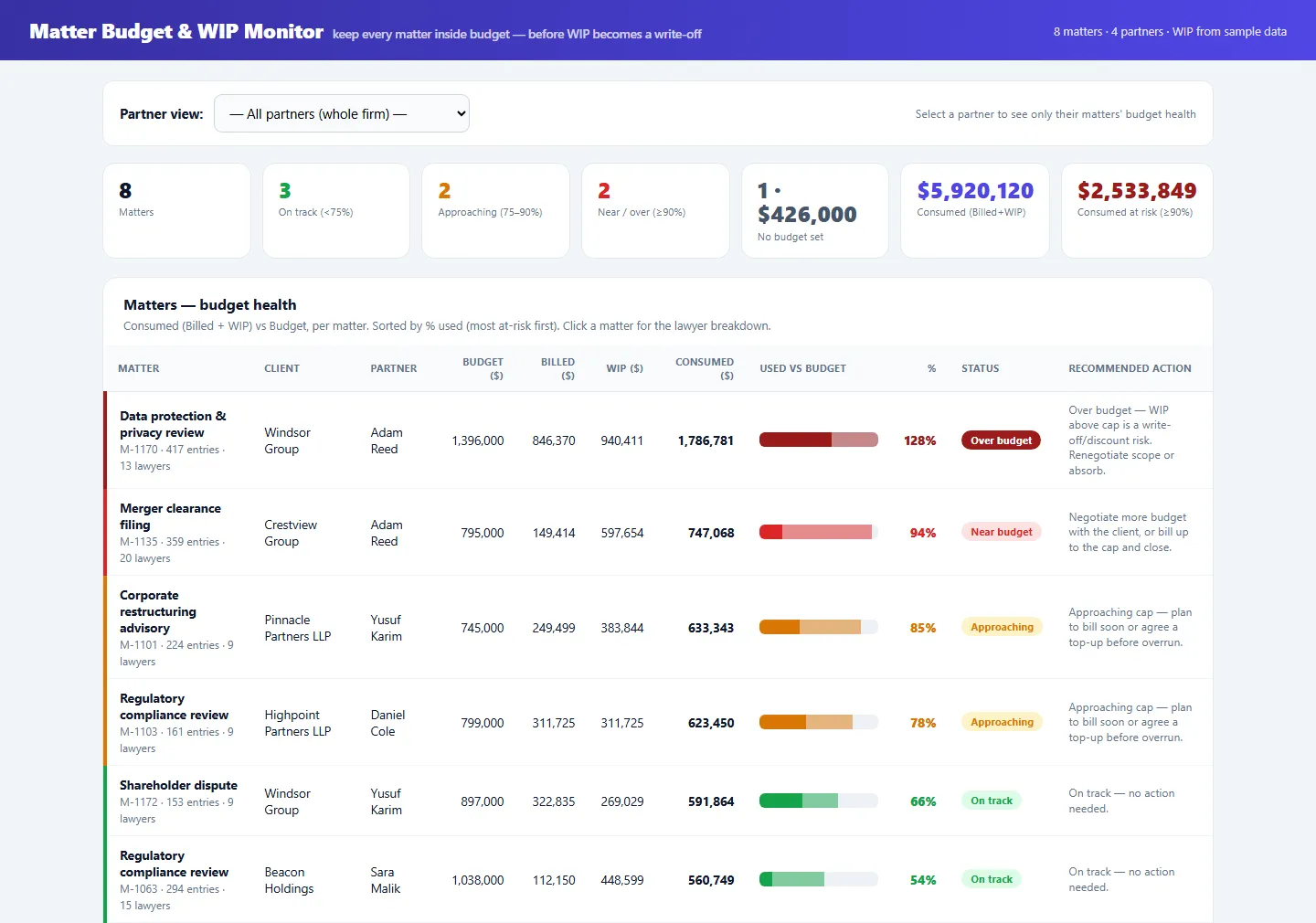
Task: Click the Matters — budget health heading
Action: point(210,304)
